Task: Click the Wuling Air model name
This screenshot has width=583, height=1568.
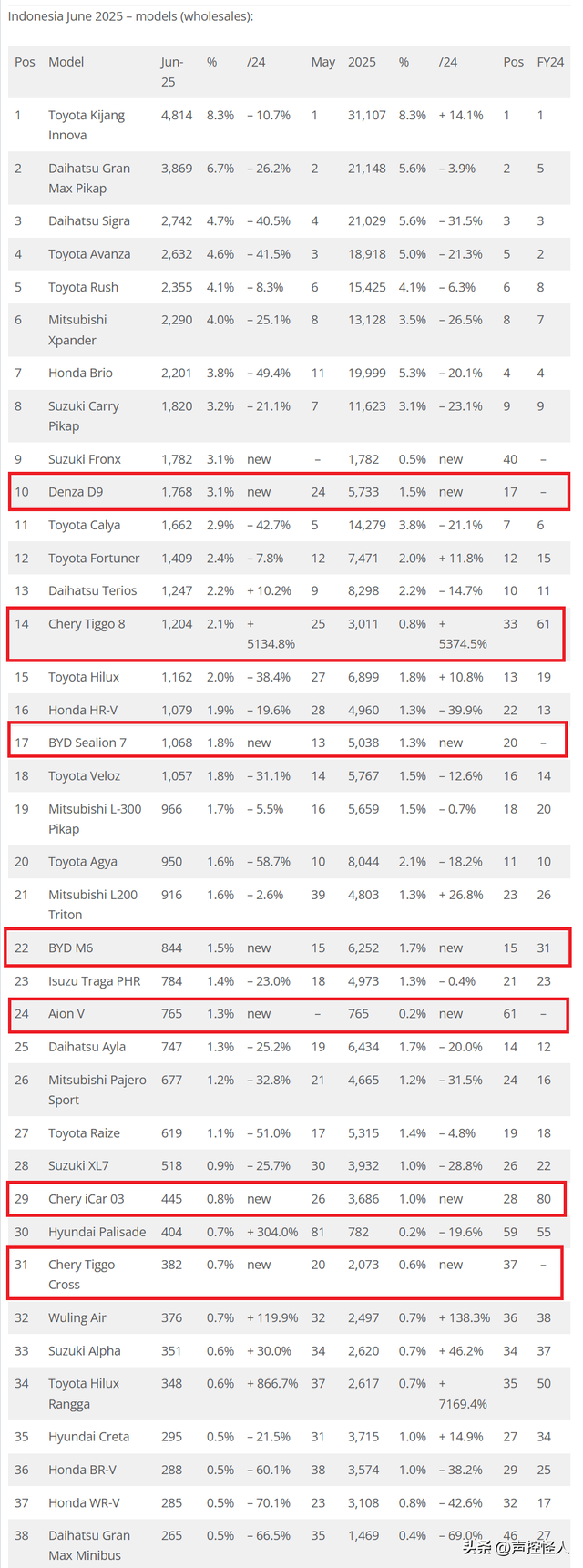Action: [x=77, y=1317]
